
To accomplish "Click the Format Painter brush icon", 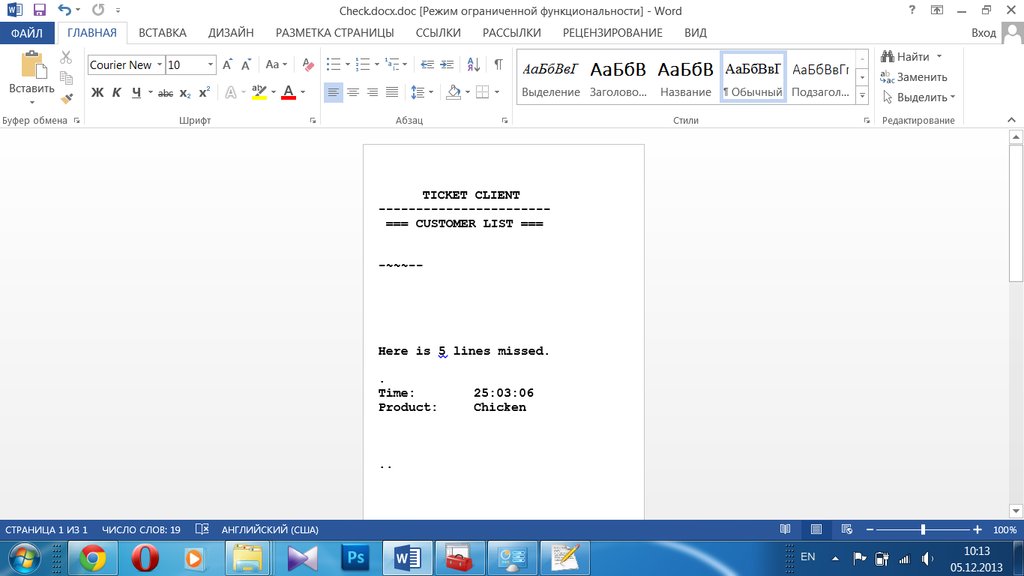I will pyautogui.click(x=66, y=98).
